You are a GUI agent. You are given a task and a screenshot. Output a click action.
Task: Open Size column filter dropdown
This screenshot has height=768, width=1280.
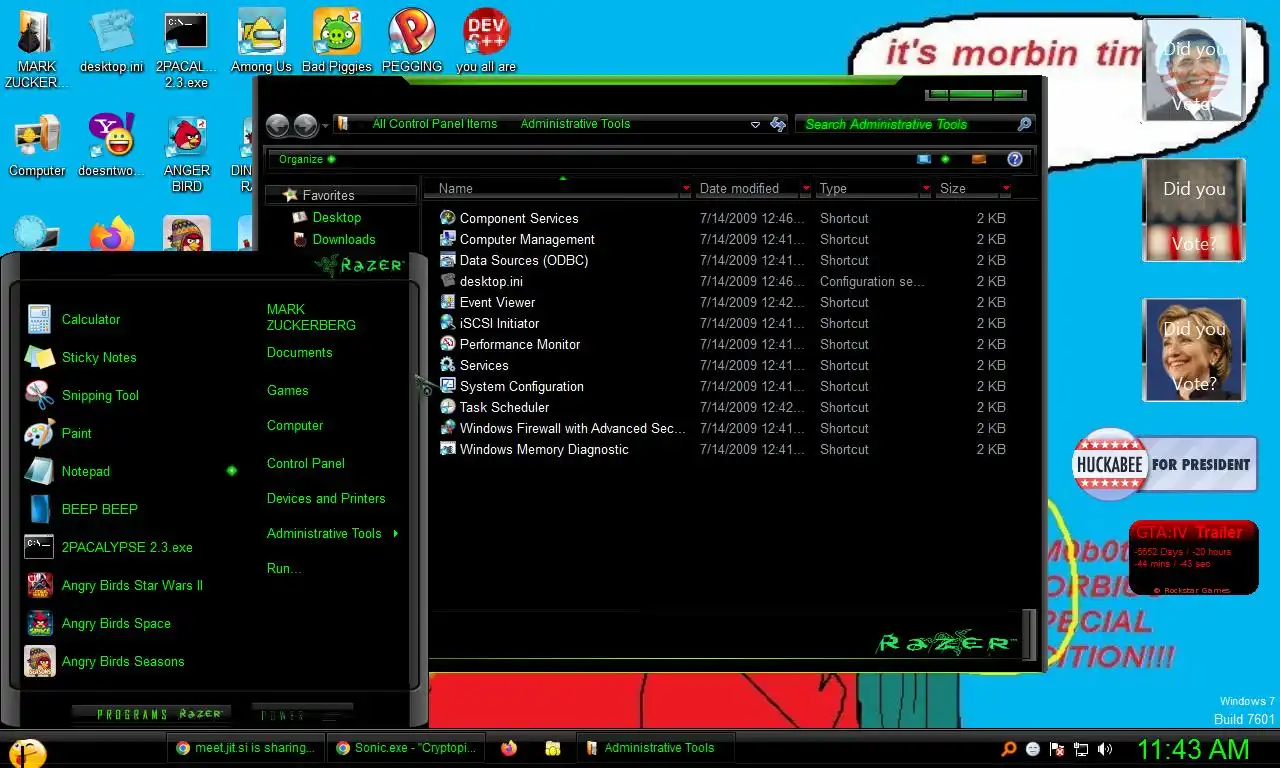tap(1005, 188)
